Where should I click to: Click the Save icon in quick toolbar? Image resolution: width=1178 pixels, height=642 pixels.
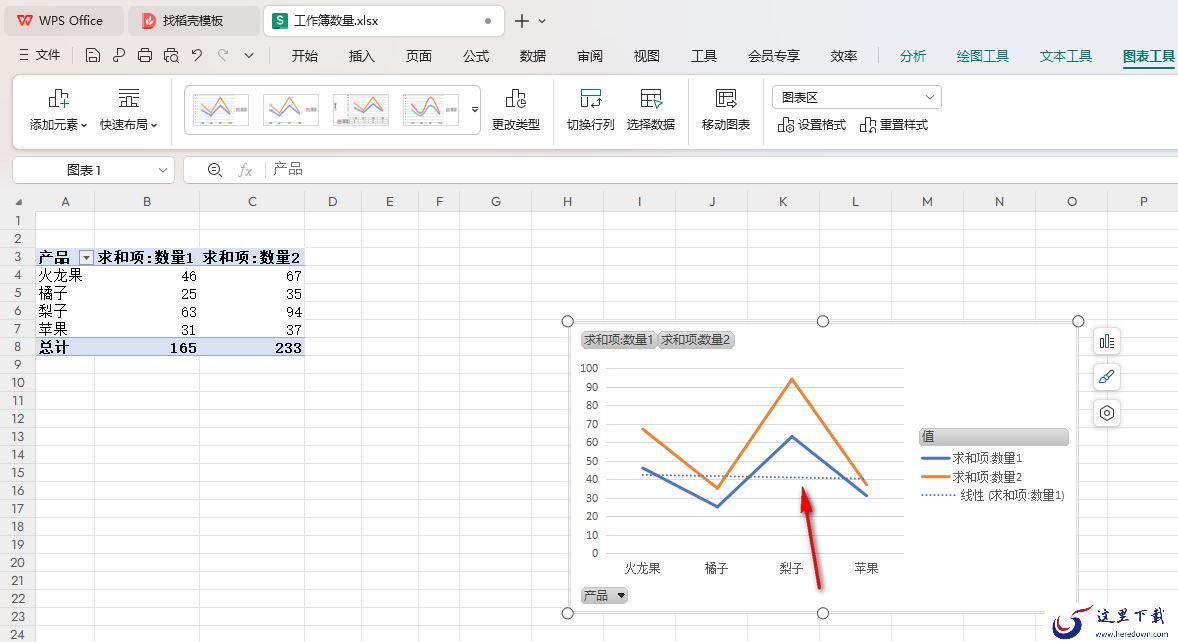point(92,55)
